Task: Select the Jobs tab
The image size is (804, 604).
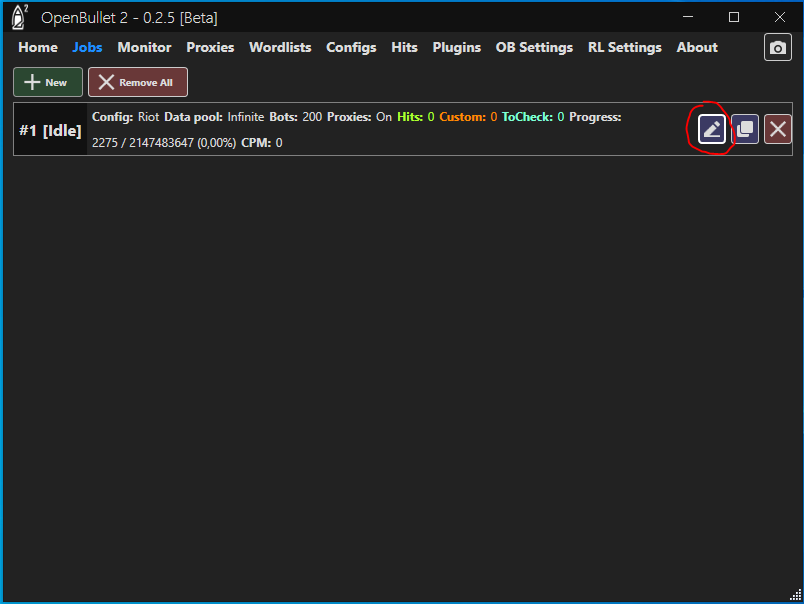Action: point(87,48)
